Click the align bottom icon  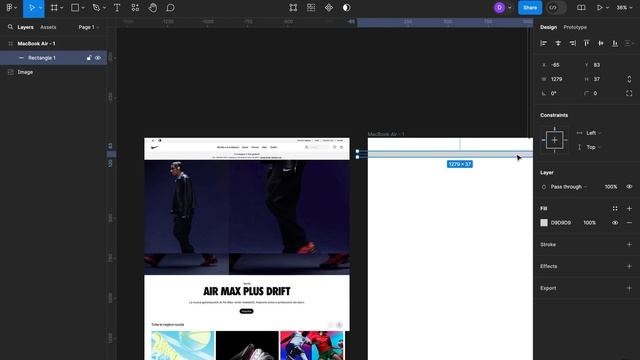(x=615, y=43)
